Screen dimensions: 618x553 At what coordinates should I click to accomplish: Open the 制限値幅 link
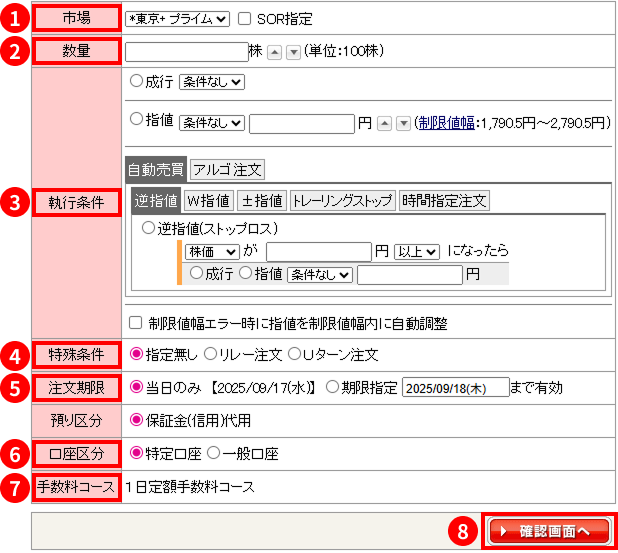click(x=446, y=123)
